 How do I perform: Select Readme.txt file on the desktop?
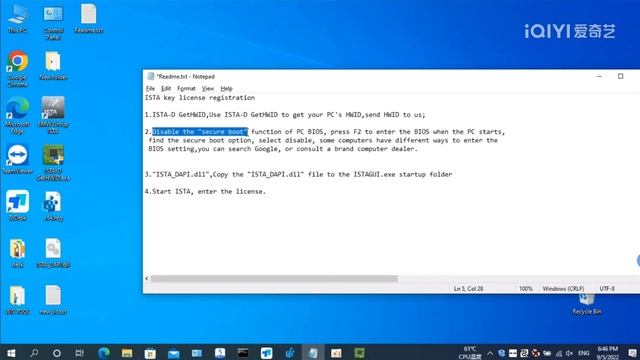coord(89,18)
